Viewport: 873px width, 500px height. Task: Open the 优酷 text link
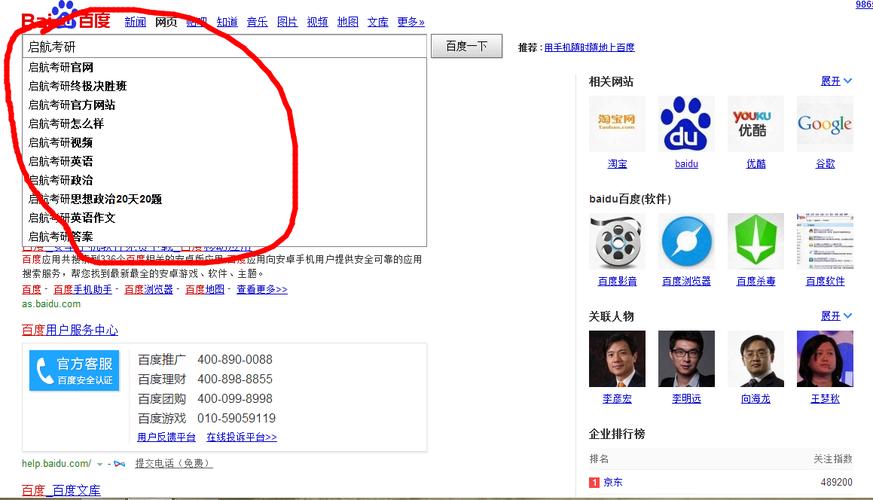tap(756, 164)
